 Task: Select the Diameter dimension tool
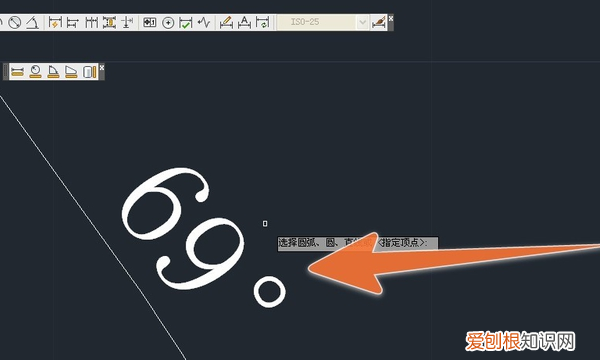(15, 23)
